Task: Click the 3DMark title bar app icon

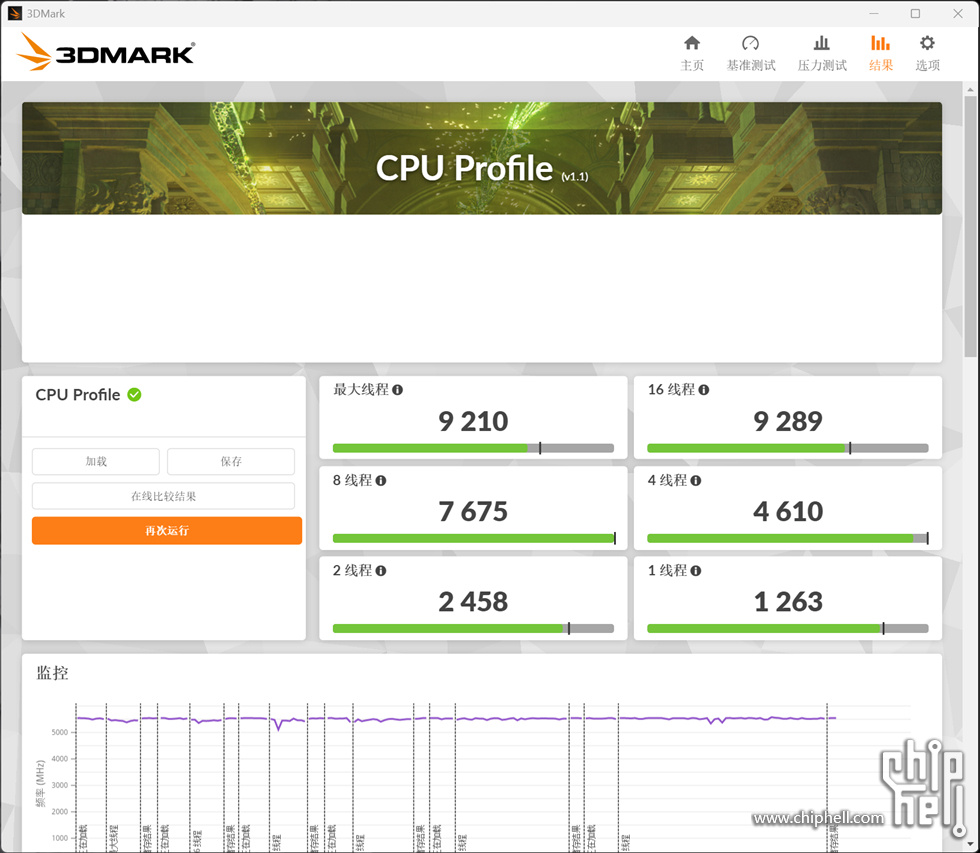Action: 14,13
